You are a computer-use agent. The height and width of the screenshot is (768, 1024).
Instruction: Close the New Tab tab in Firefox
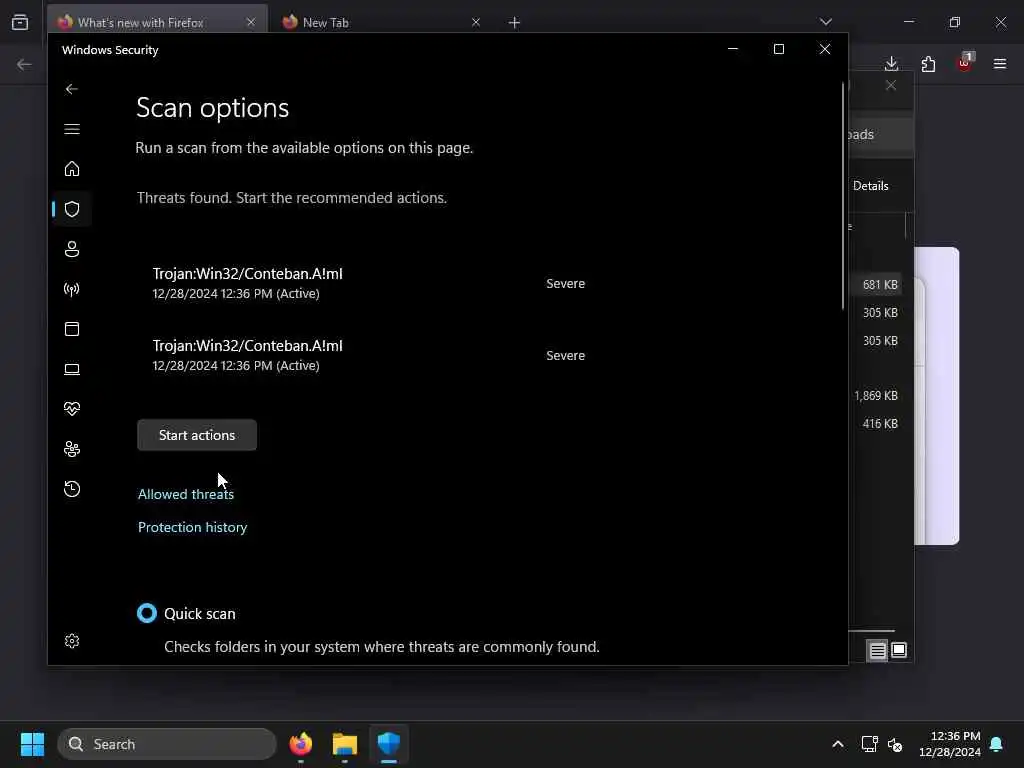[x=476, y=22]
